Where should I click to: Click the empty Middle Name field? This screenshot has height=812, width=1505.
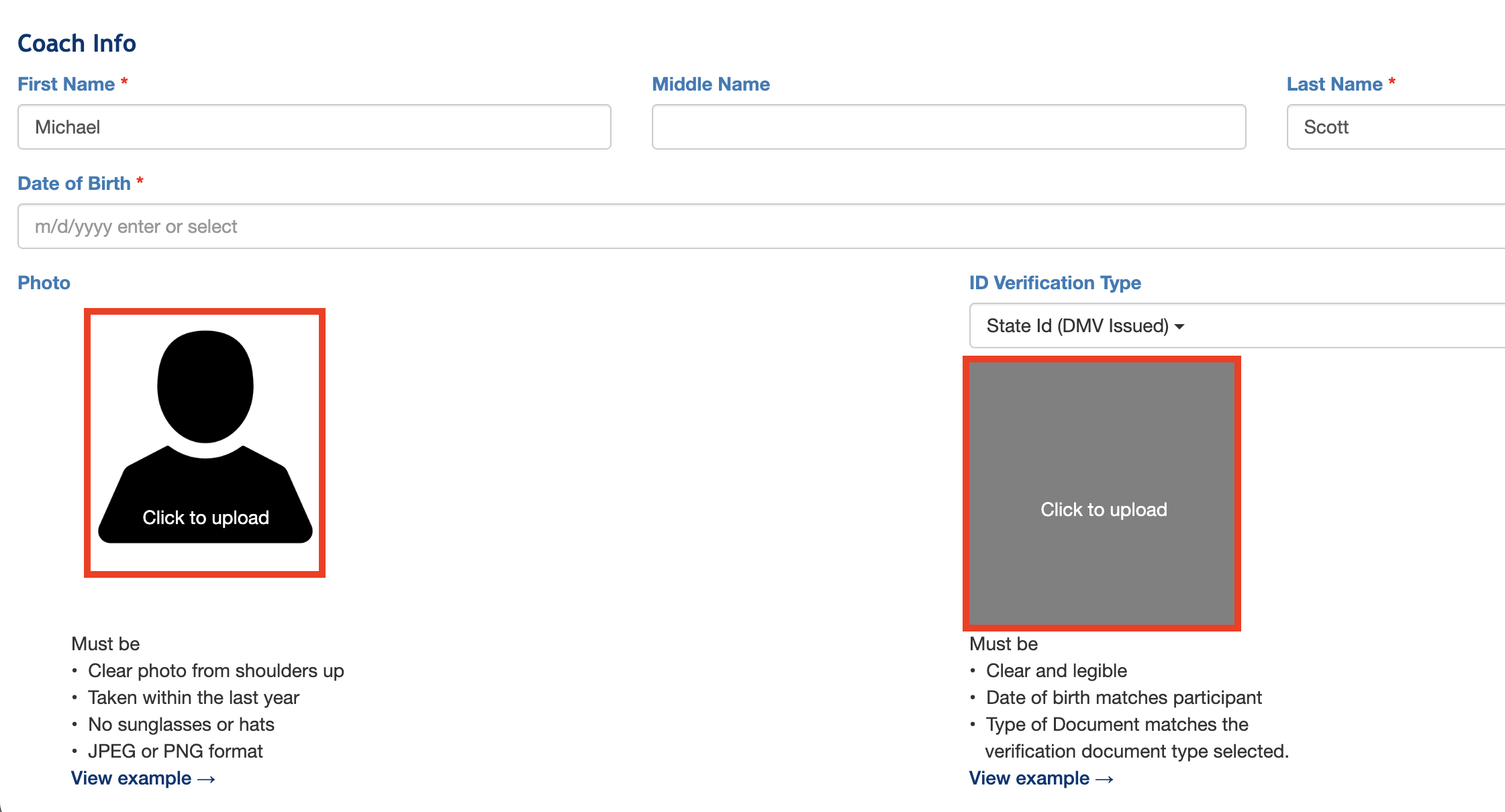pyautogui.click(x=949, y=127)
